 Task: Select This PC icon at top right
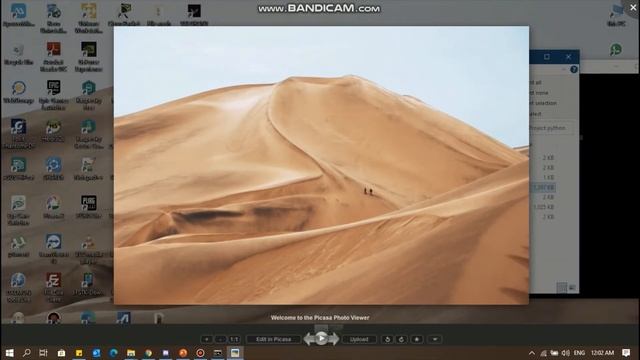coord(616,16)
